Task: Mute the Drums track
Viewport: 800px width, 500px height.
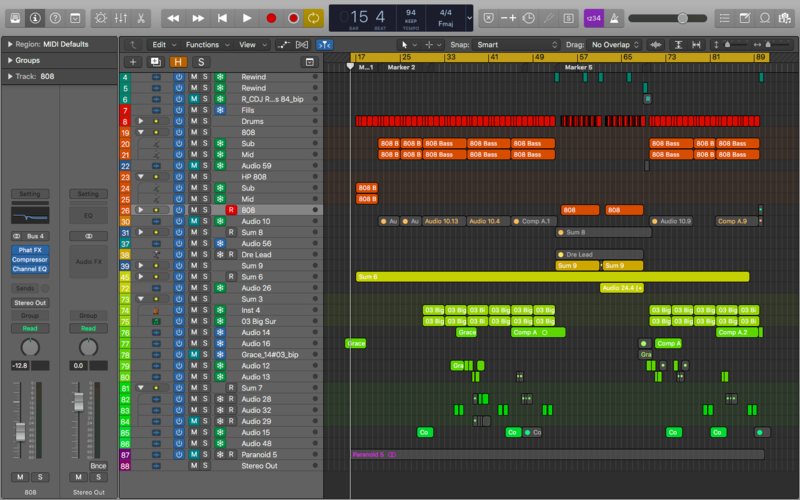Action: (194, 121)
